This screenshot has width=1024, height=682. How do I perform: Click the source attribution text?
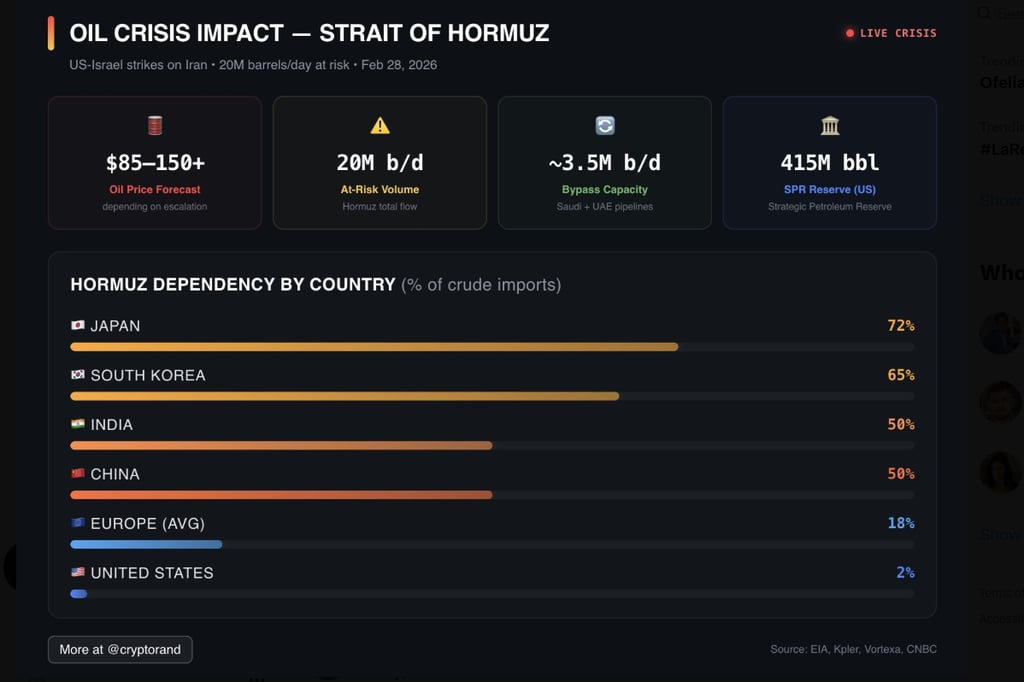[x=853, y=650]
